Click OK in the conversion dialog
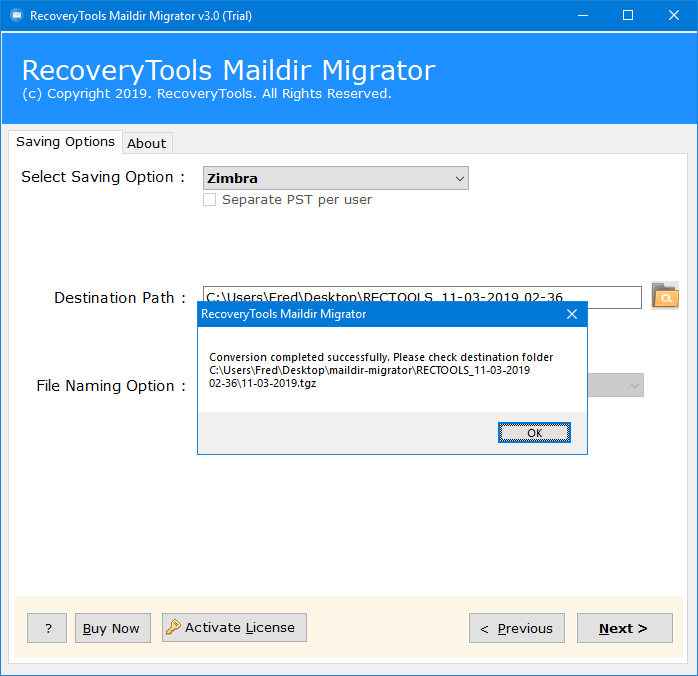The width and height of the screenshot is (698, 676). tap(534, 433)
